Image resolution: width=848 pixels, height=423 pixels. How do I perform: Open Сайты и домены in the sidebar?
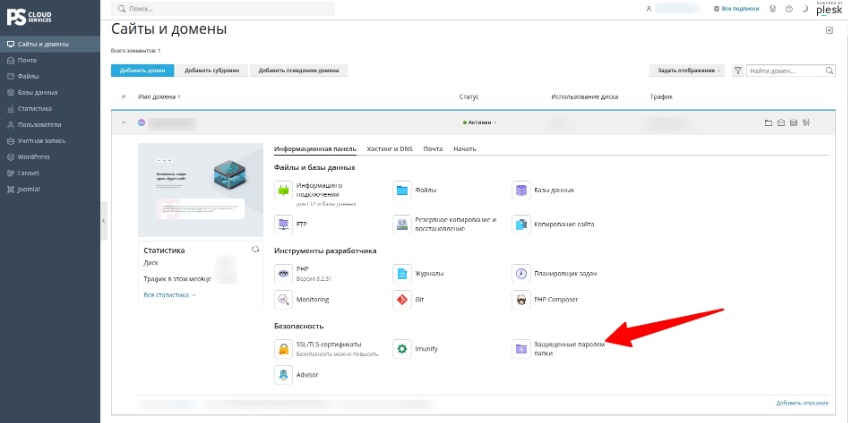point(50,44)
